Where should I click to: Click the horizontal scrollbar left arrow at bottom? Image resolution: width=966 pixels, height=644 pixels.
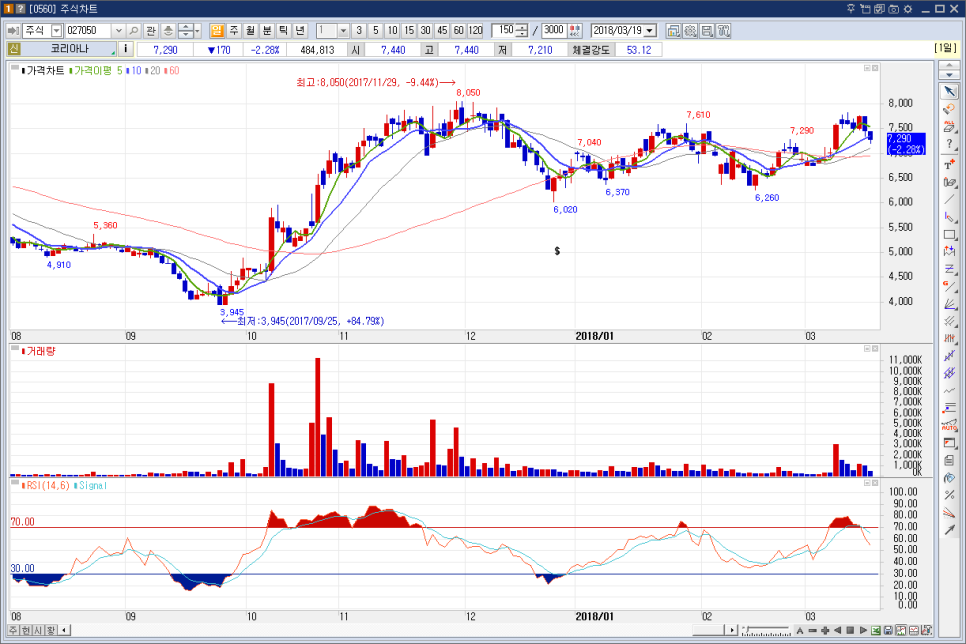(x=64, y=630)
